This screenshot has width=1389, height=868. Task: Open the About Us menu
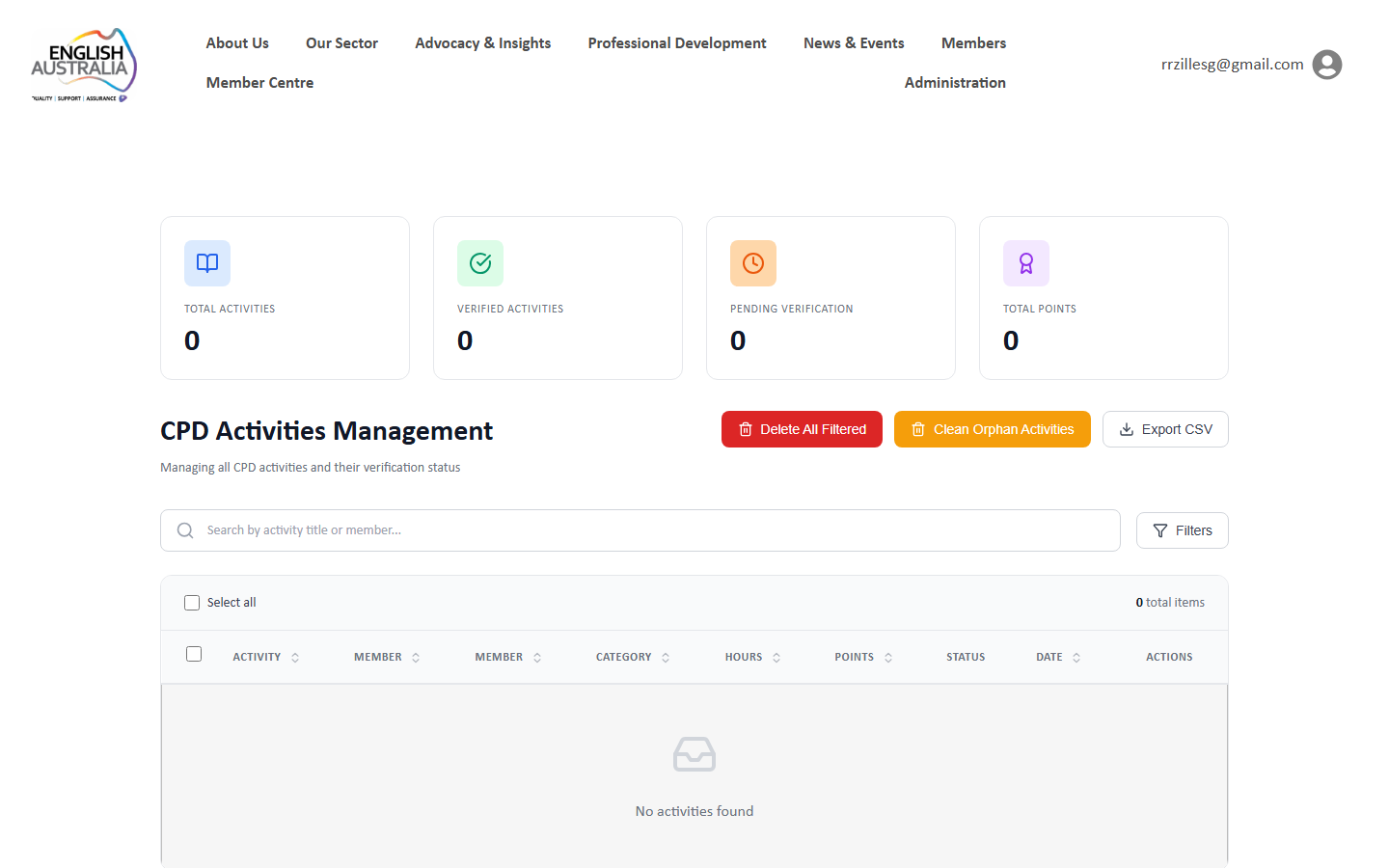(x=237, y=43)
